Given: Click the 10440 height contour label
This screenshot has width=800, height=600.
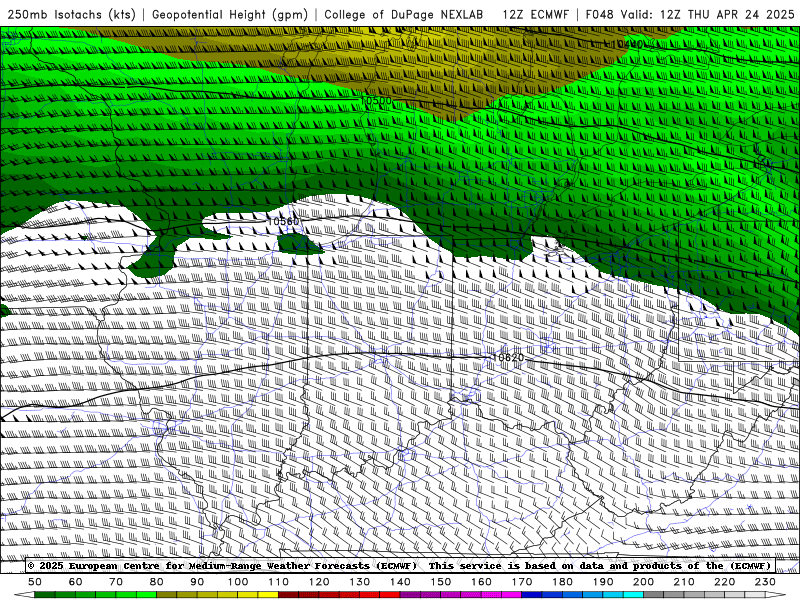Looking at the screenshot, I should [628, 44].
